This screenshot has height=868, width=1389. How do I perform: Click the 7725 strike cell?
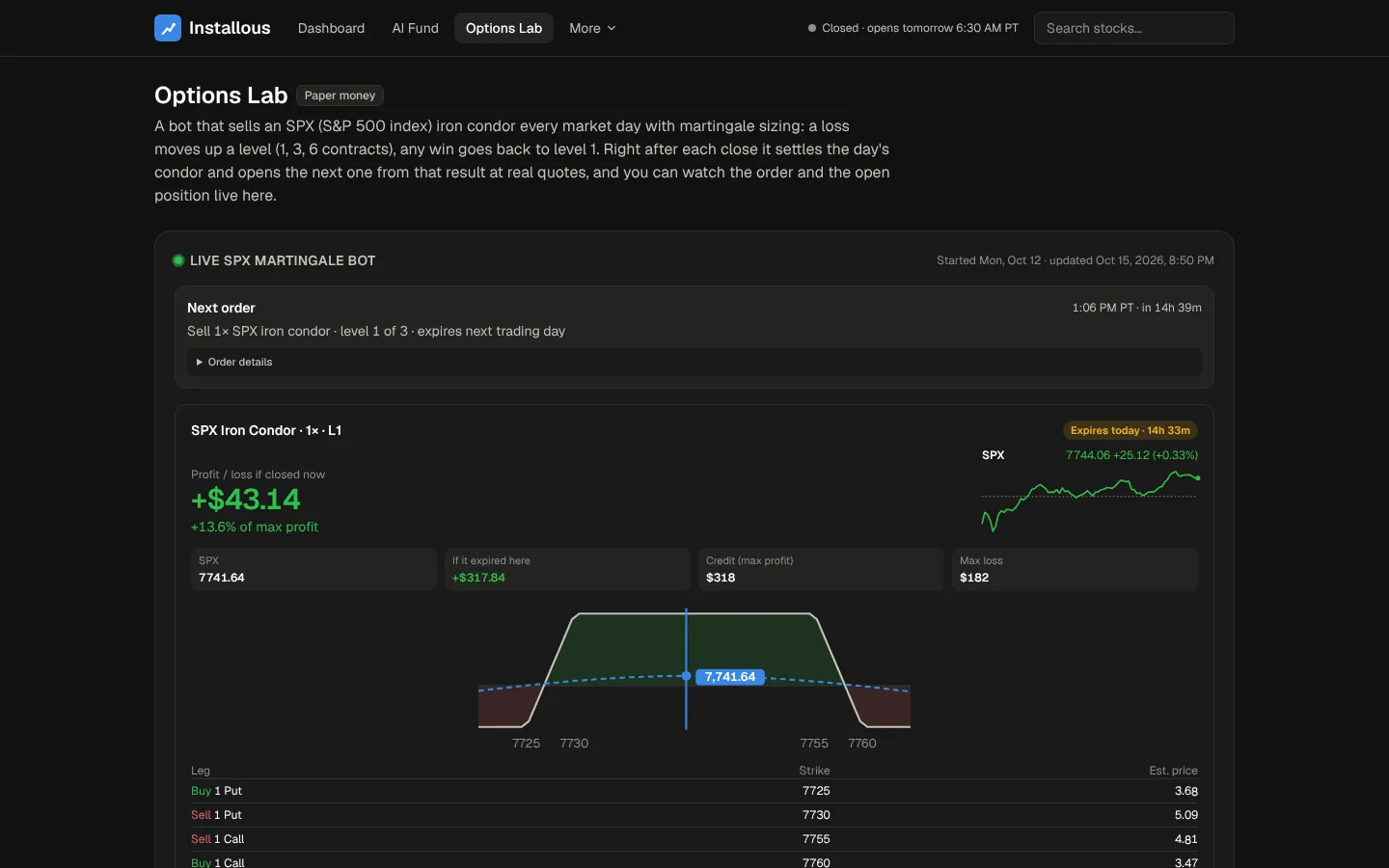click(816, 791)
